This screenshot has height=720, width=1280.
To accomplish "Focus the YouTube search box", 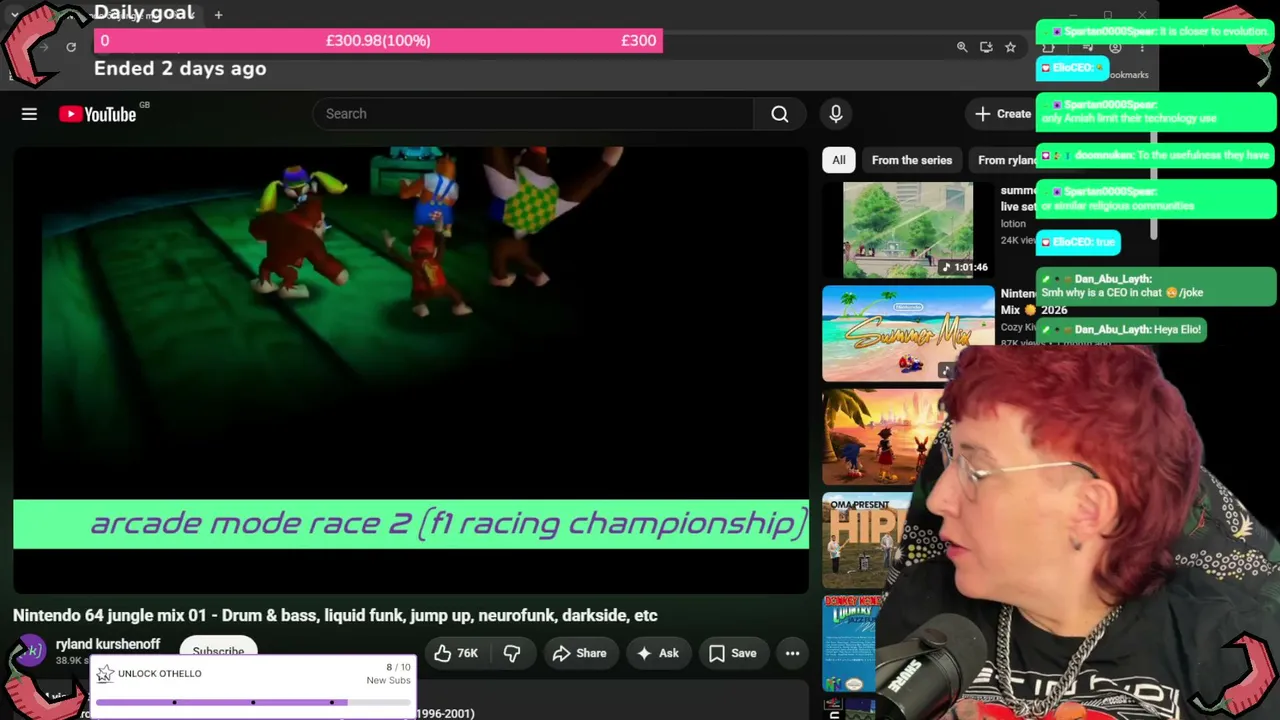I will (x=533, y=114).
